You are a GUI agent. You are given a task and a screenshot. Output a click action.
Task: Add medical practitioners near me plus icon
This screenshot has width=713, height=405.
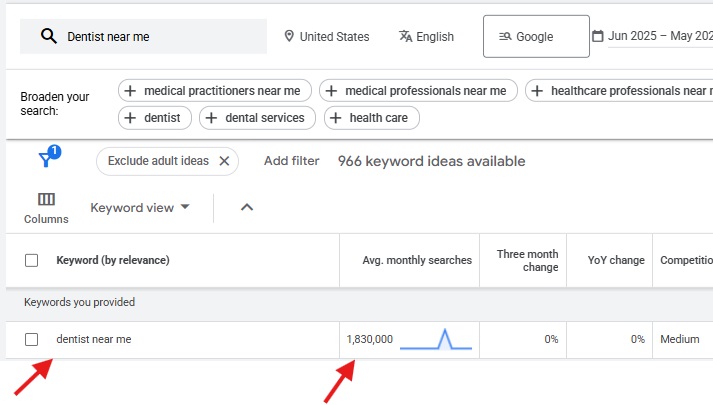coord(130,91)
